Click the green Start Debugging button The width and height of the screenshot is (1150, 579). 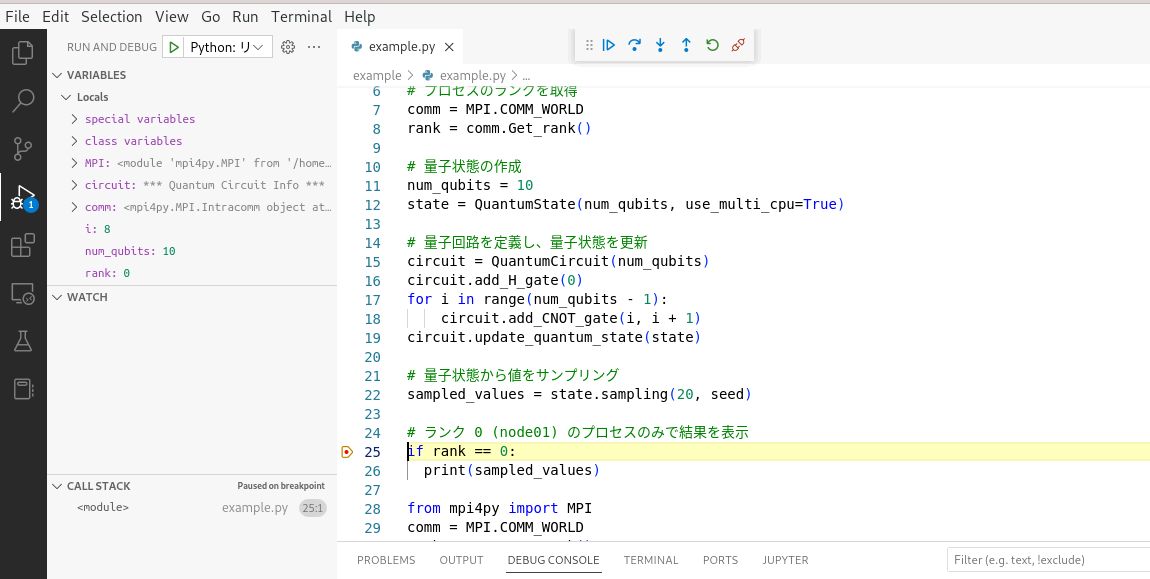[174, 47]
